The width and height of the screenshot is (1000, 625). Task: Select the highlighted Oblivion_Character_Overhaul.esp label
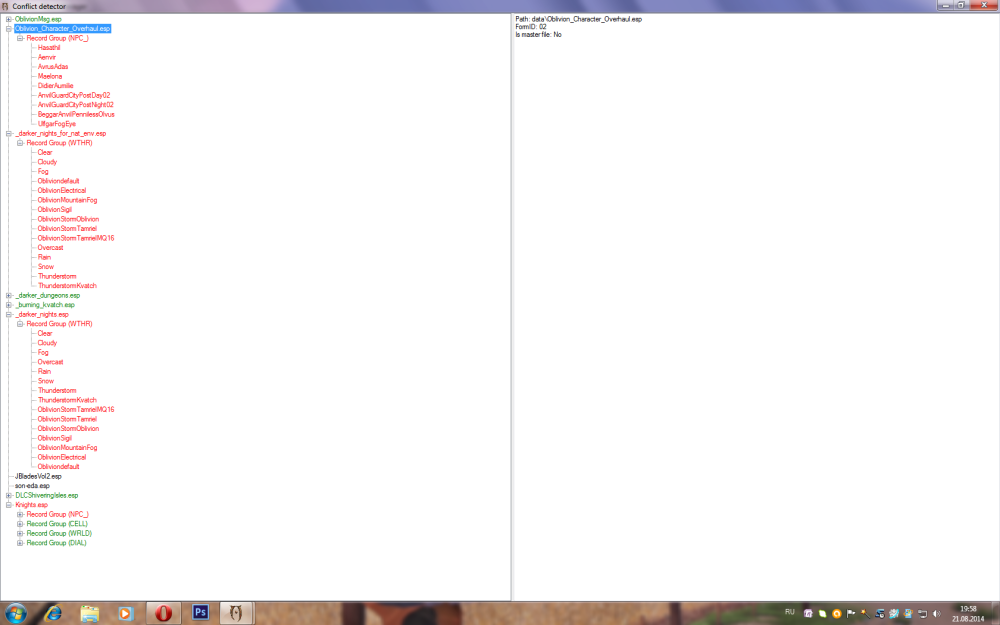(62, 29)
